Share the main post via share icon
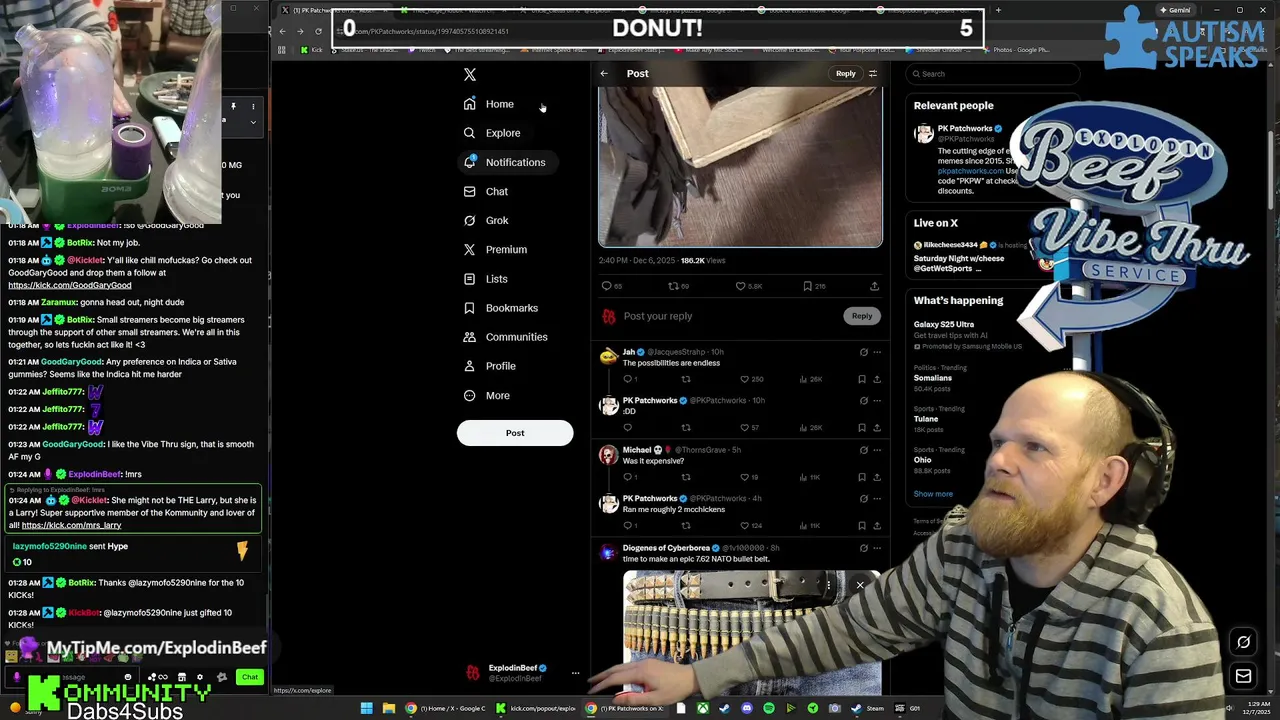 click(874, 286)
